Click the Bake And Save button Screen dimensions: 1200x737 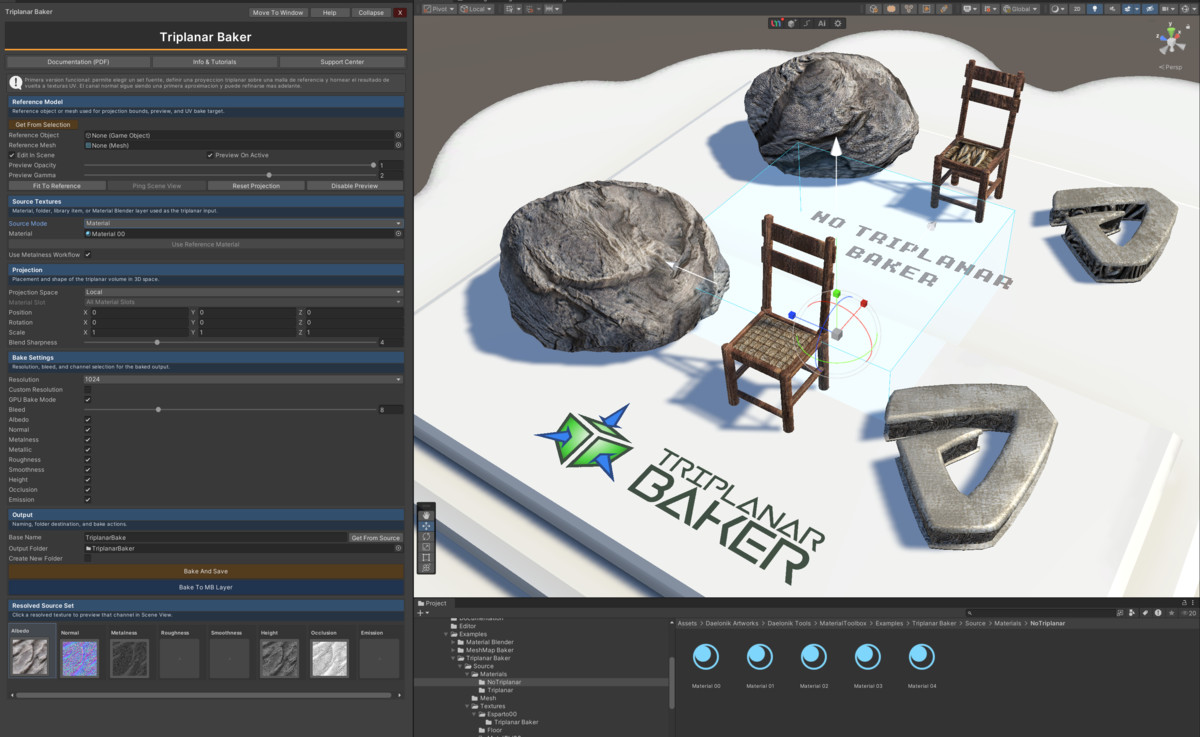206,571
